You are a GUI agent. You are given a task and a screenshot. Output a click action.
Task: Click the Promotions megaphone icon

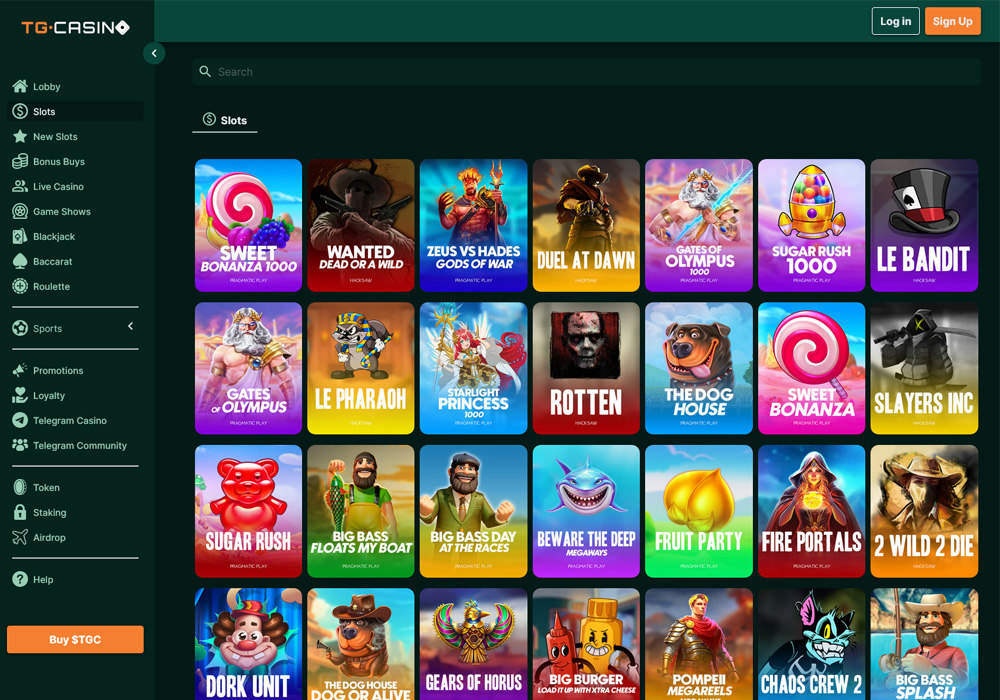(20, 370)
